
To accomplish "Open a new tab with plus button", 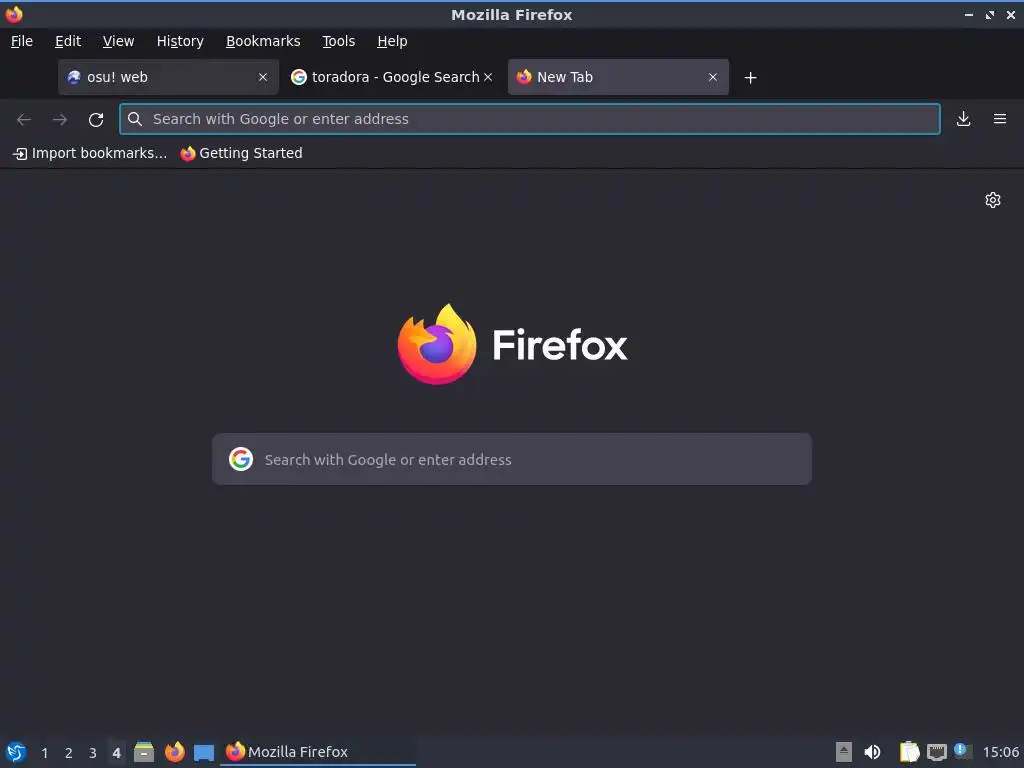I will click(750, 78).
